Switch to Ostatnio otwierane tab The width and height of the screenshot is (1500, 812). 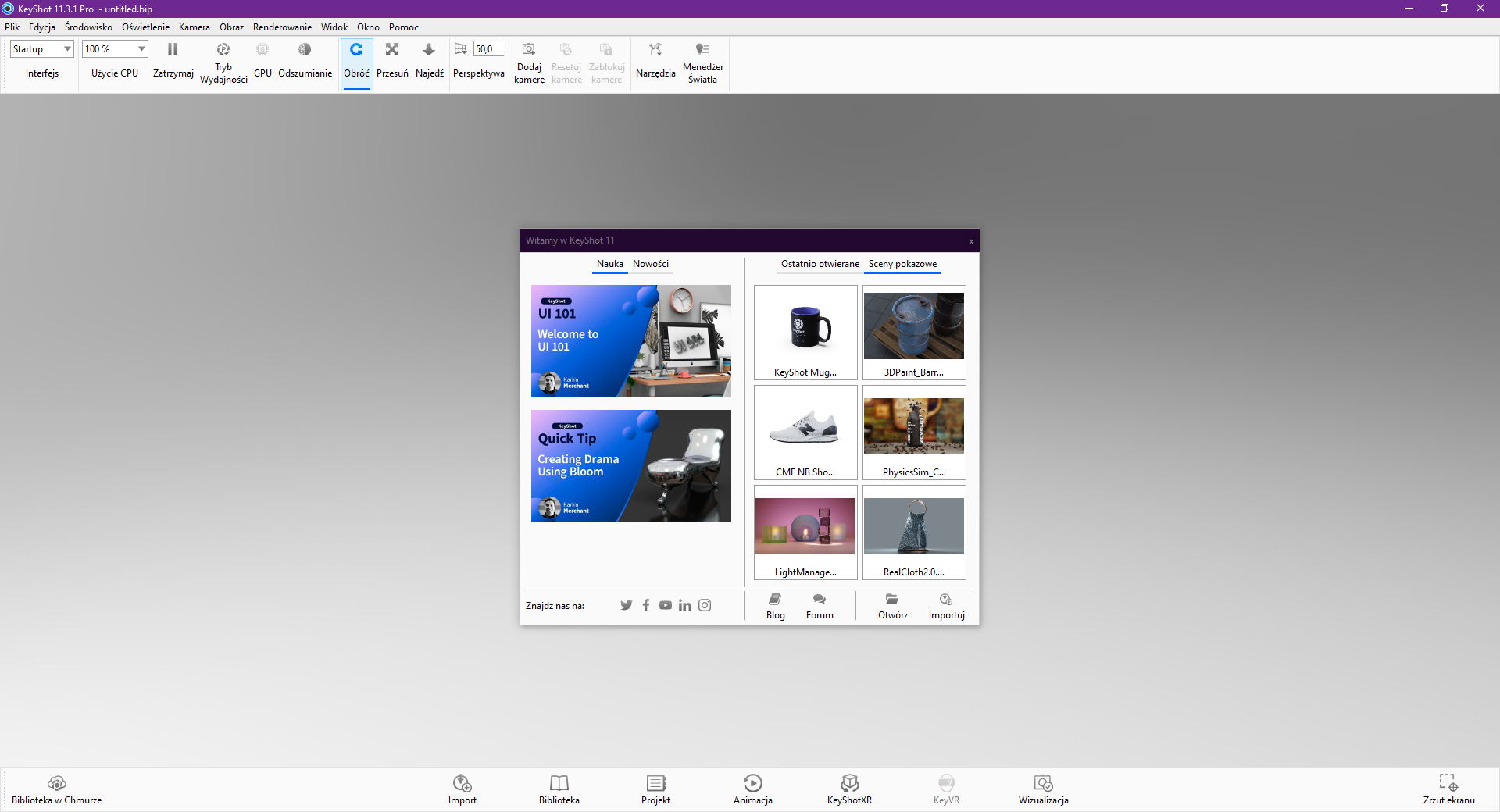(x=820, y=264)
